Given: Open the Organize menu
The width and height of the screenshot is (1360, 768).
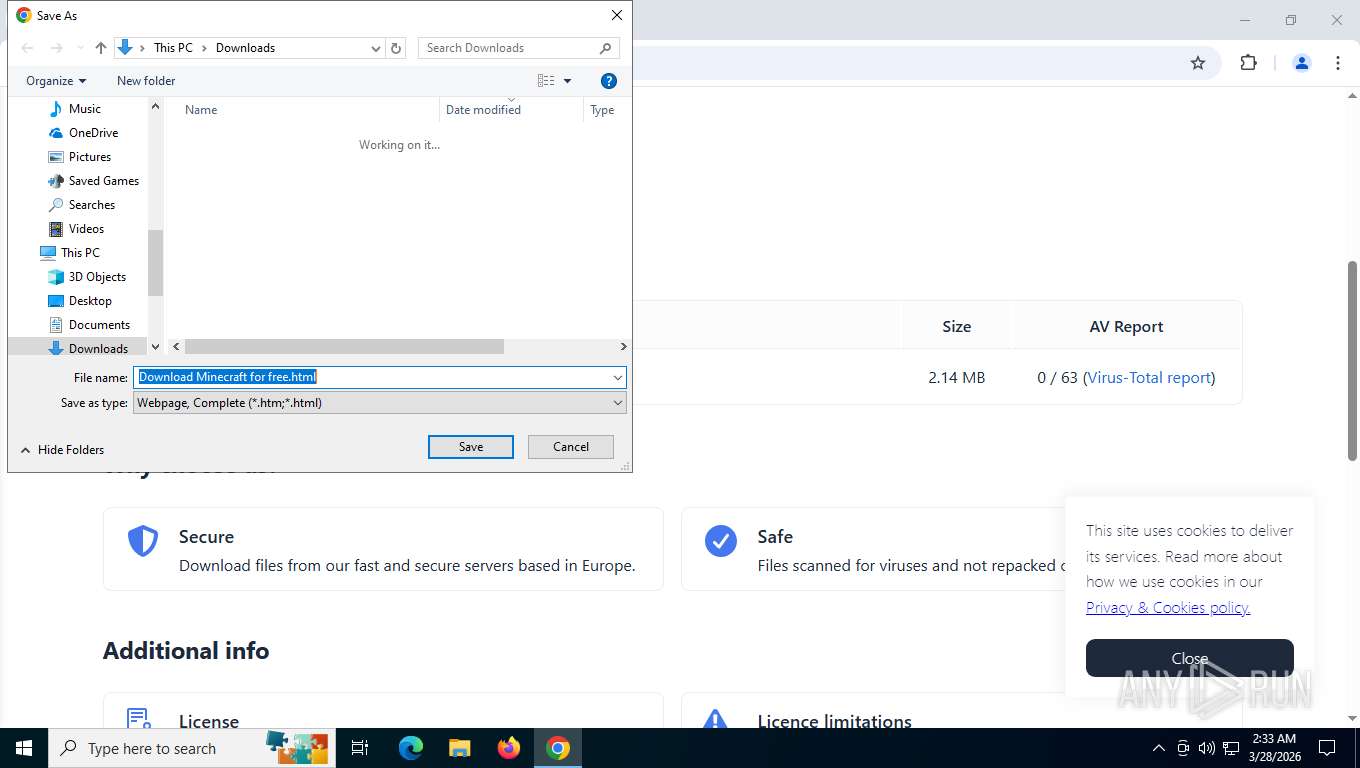Looking at the screenshot, I should (56, 81).
